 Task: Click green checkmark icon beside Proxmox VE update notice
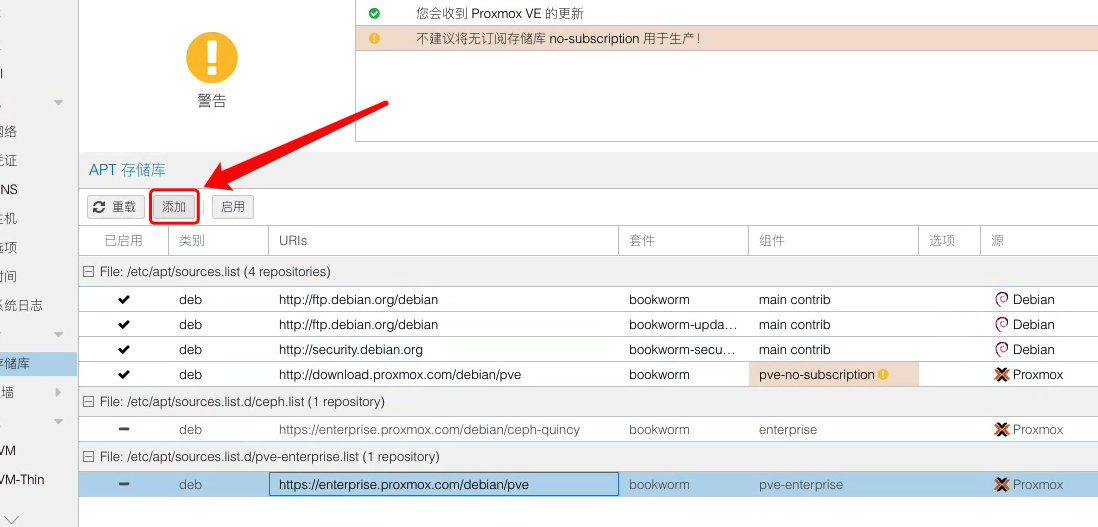374,13
